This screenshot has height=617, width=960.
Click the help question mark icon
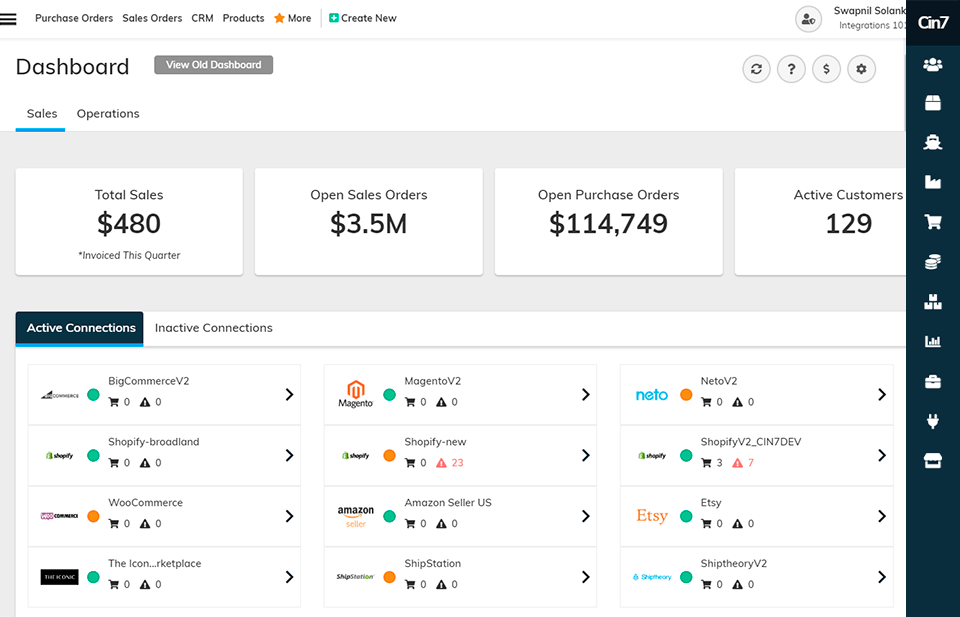click(791, 69)
